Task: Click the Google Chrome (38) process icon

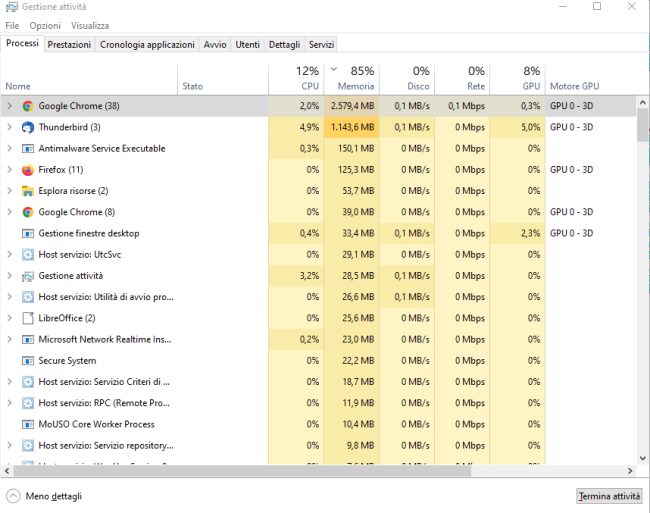Action: click(28, 106)
